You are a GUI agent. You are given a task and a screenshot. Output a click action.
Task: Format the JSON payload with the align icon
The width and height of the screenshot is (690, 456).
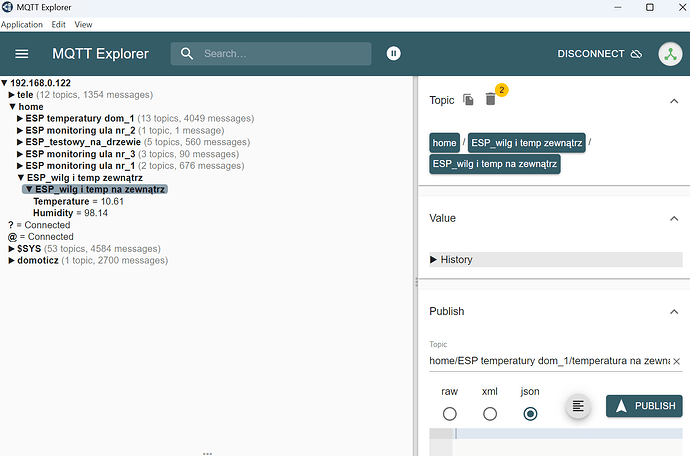578,406
